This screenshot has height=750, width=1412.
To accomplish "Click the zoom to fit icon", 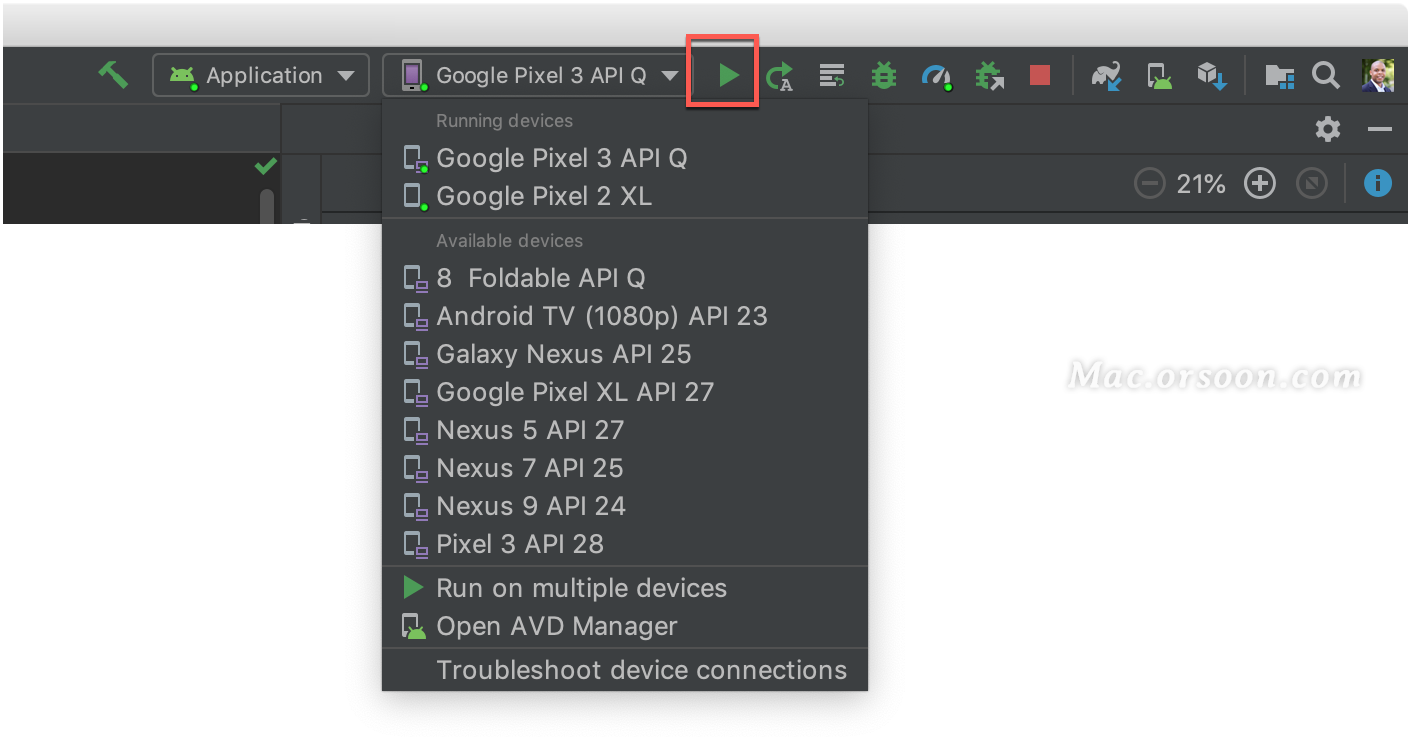I will coord(1311,184).
